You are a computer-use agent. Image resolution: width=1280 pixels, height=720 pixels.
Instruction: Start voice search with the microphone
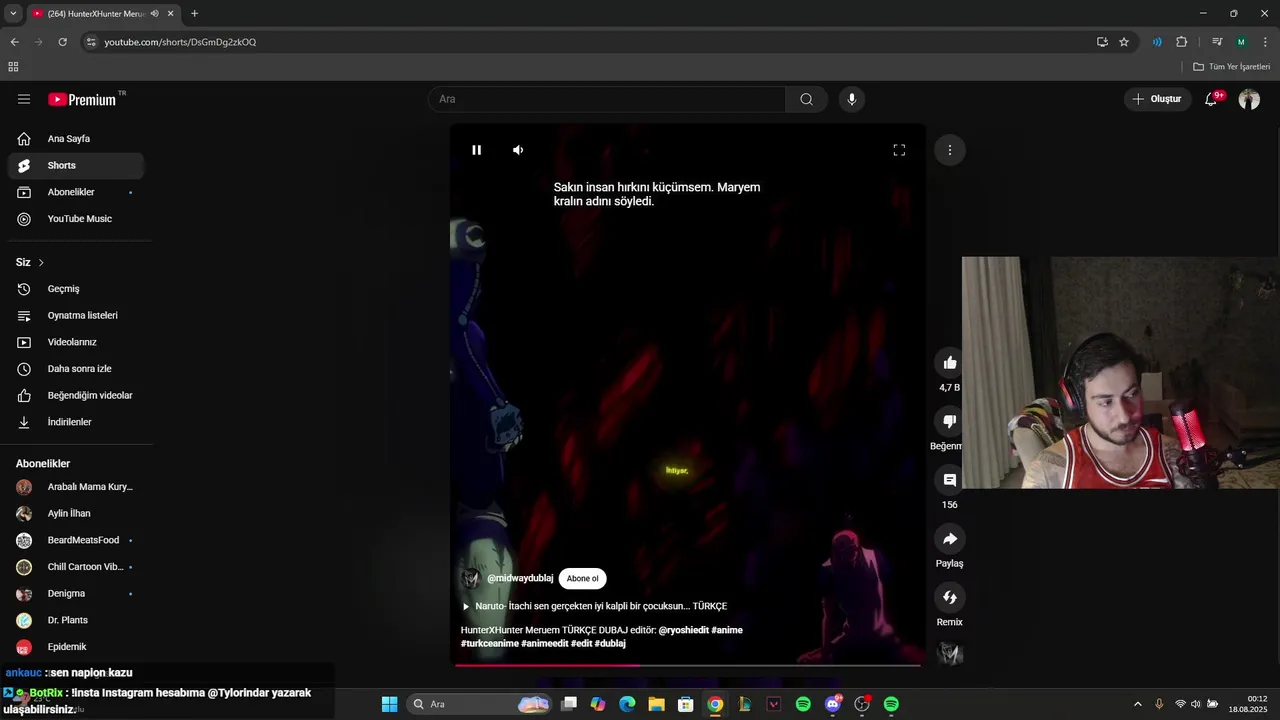pyautogui.click(x=852, y=99)
